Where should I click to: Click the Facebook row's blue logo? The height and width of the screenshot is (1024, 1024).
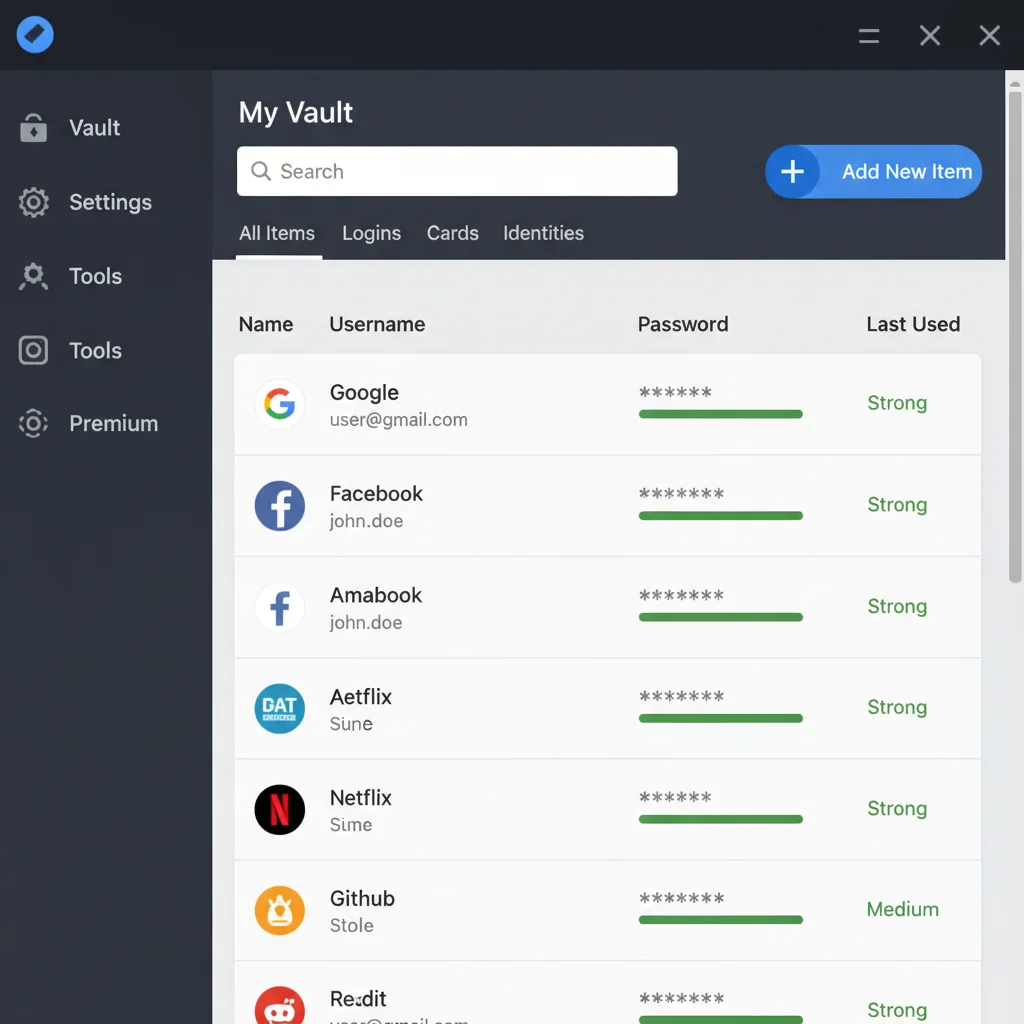[280, 506]
